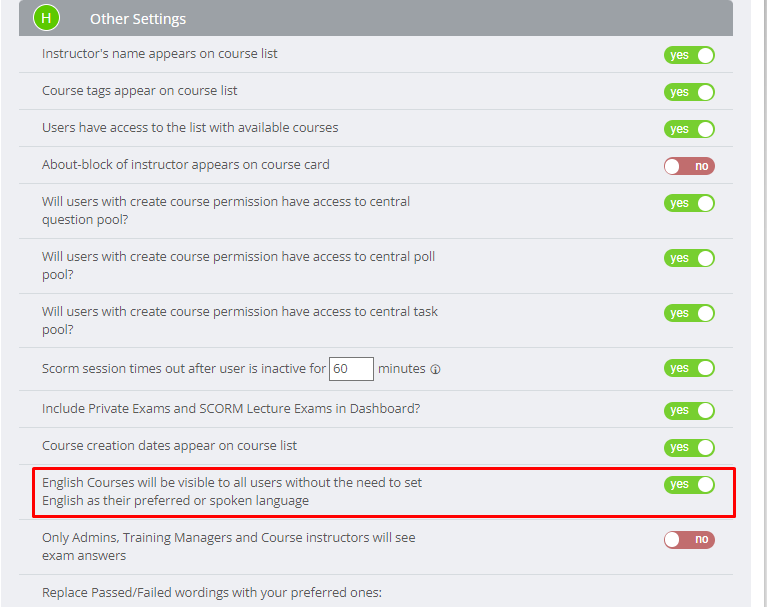The image size is (767, 607).
Task: Click the green H section icon
Action: click(x=46, y=18)
